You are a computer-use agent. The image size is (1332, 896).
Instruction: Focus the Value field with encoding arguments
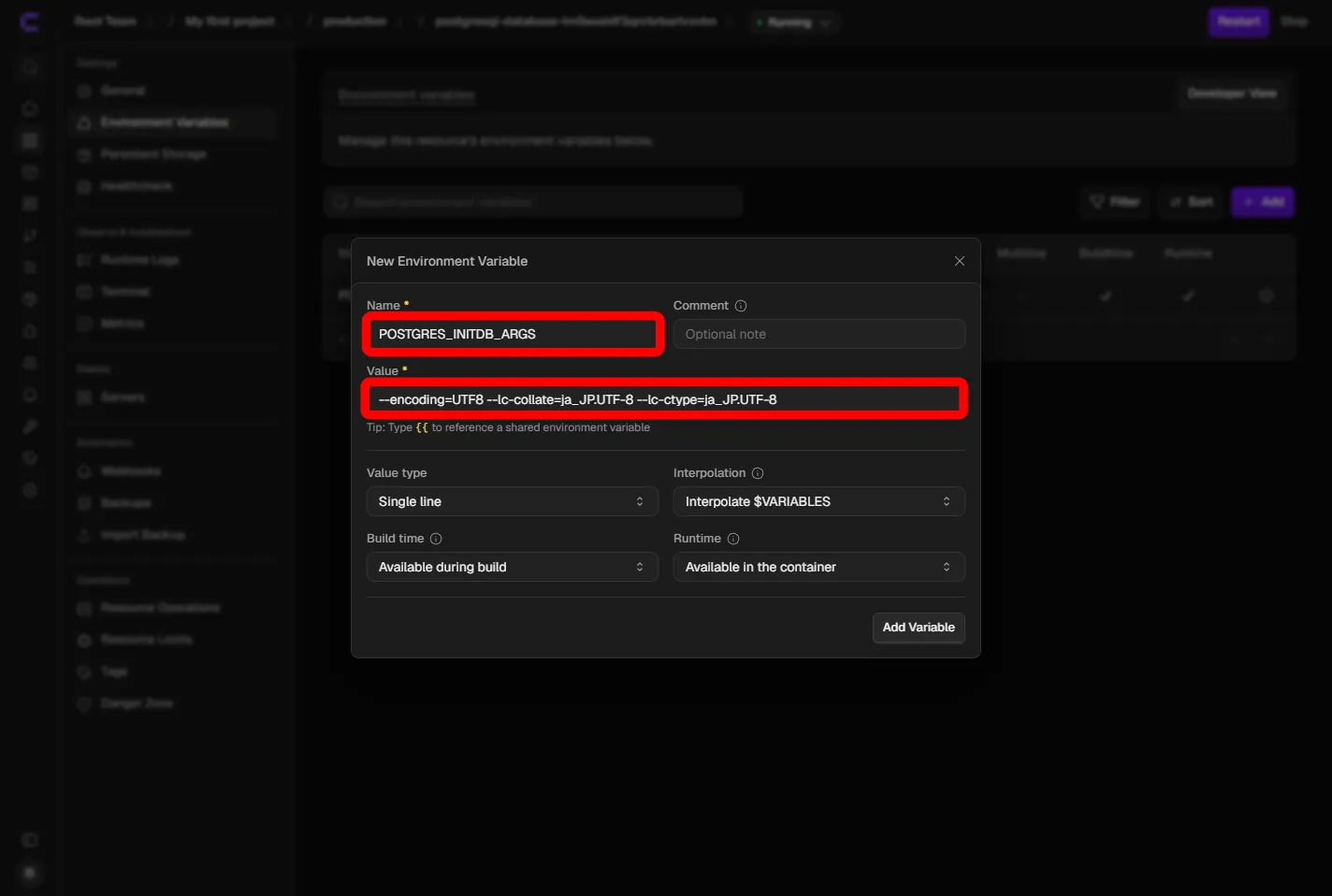665,399
